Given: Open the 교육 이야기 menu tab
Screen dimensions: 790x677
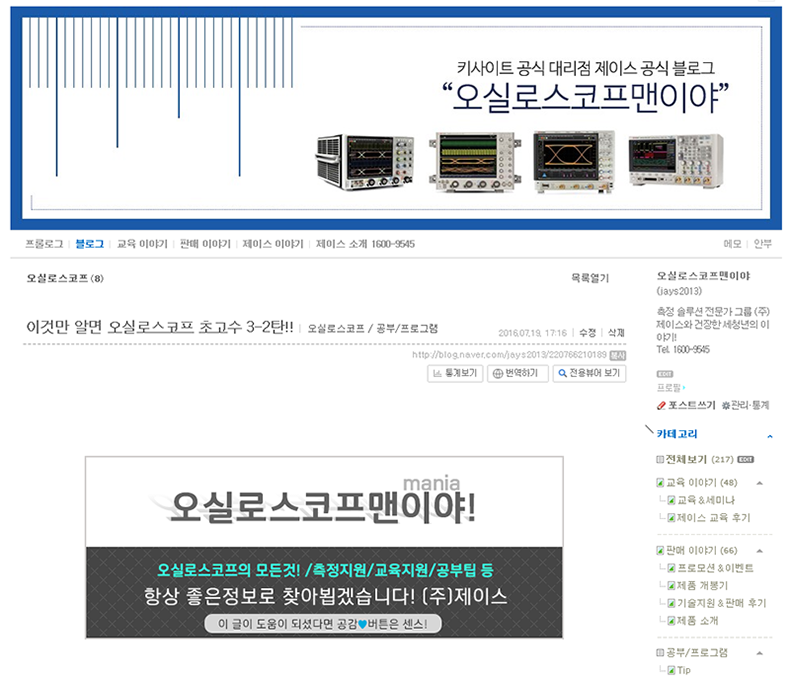Looking at the screenshot, I should [x=142, y=244].
